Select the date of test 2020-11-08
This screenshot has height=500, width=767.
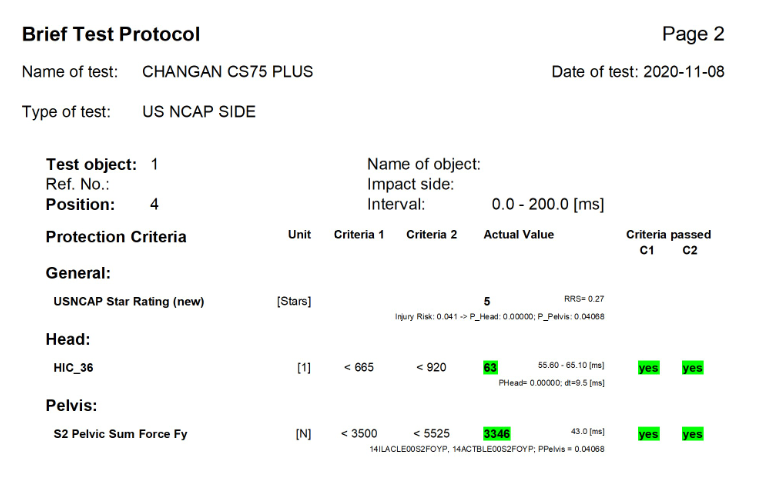coord(638,72)
